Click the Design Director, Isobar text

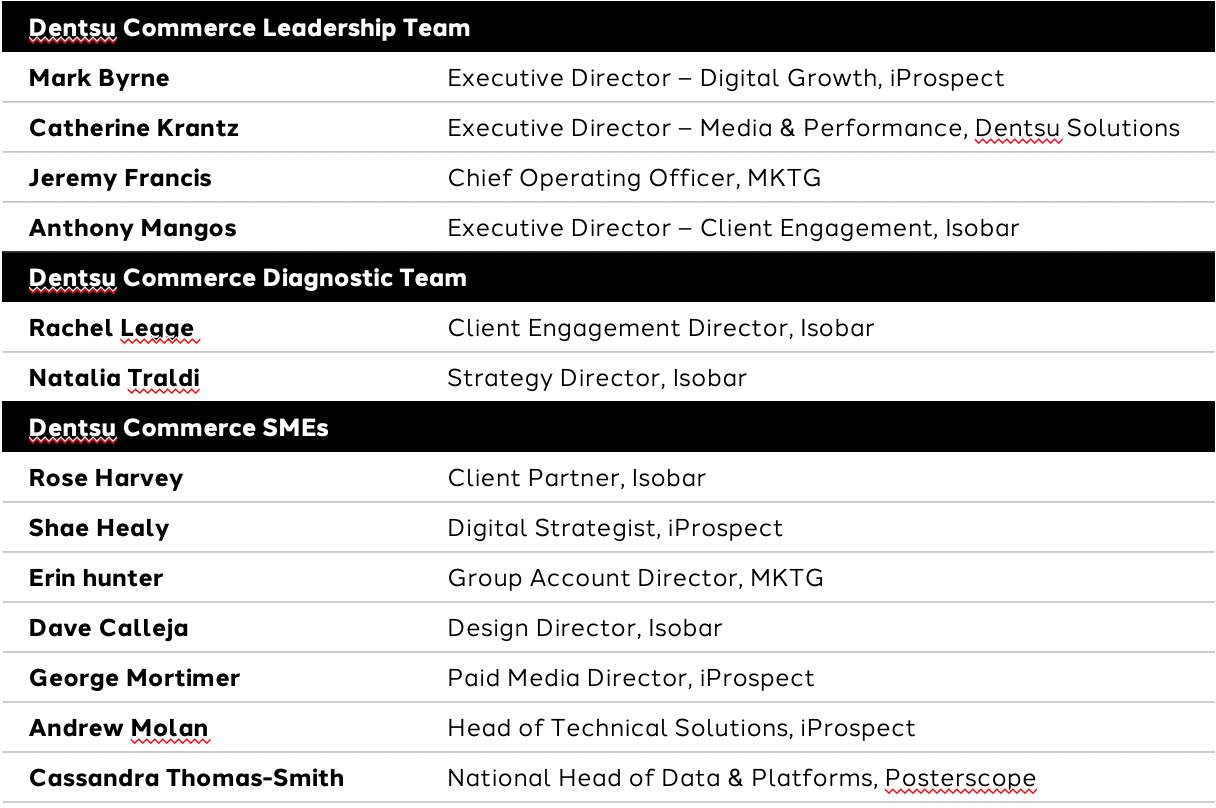[585, 628]
